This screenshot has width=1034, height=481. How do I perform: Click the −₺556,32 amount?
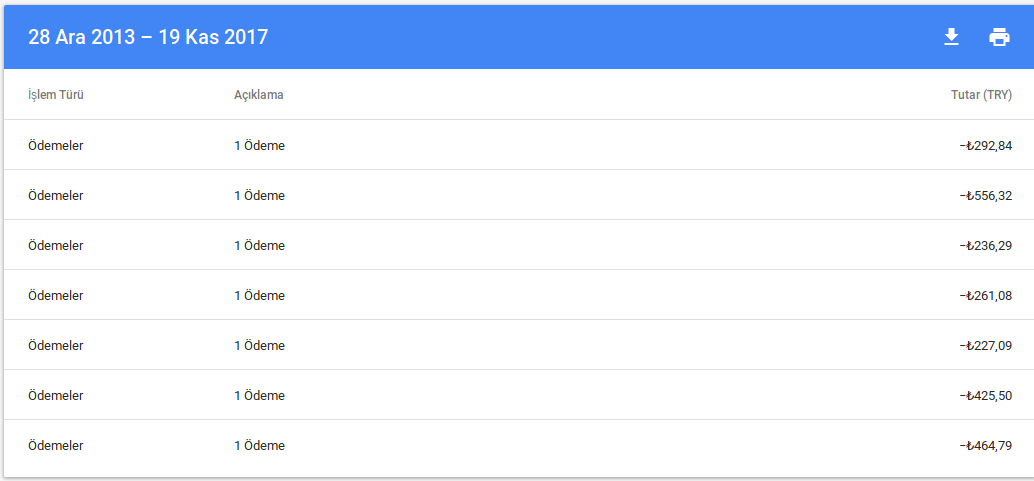coord(986,196)
